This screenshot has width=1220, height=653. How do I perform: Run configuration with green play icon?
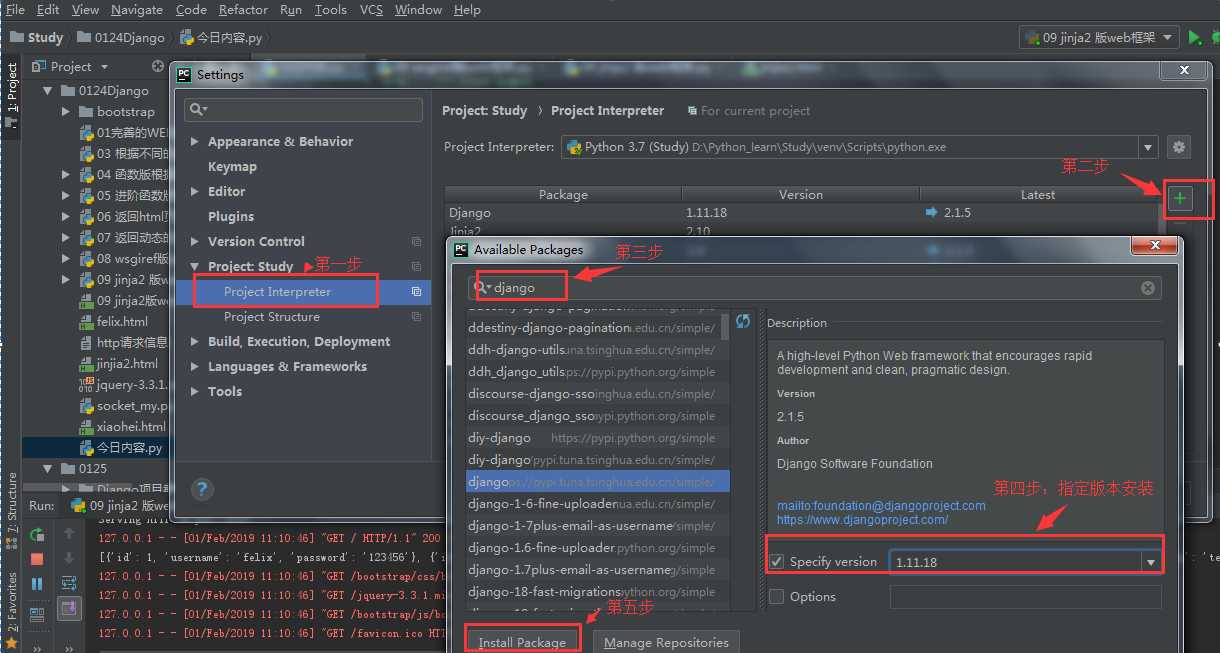click(x=1194, y=37)
